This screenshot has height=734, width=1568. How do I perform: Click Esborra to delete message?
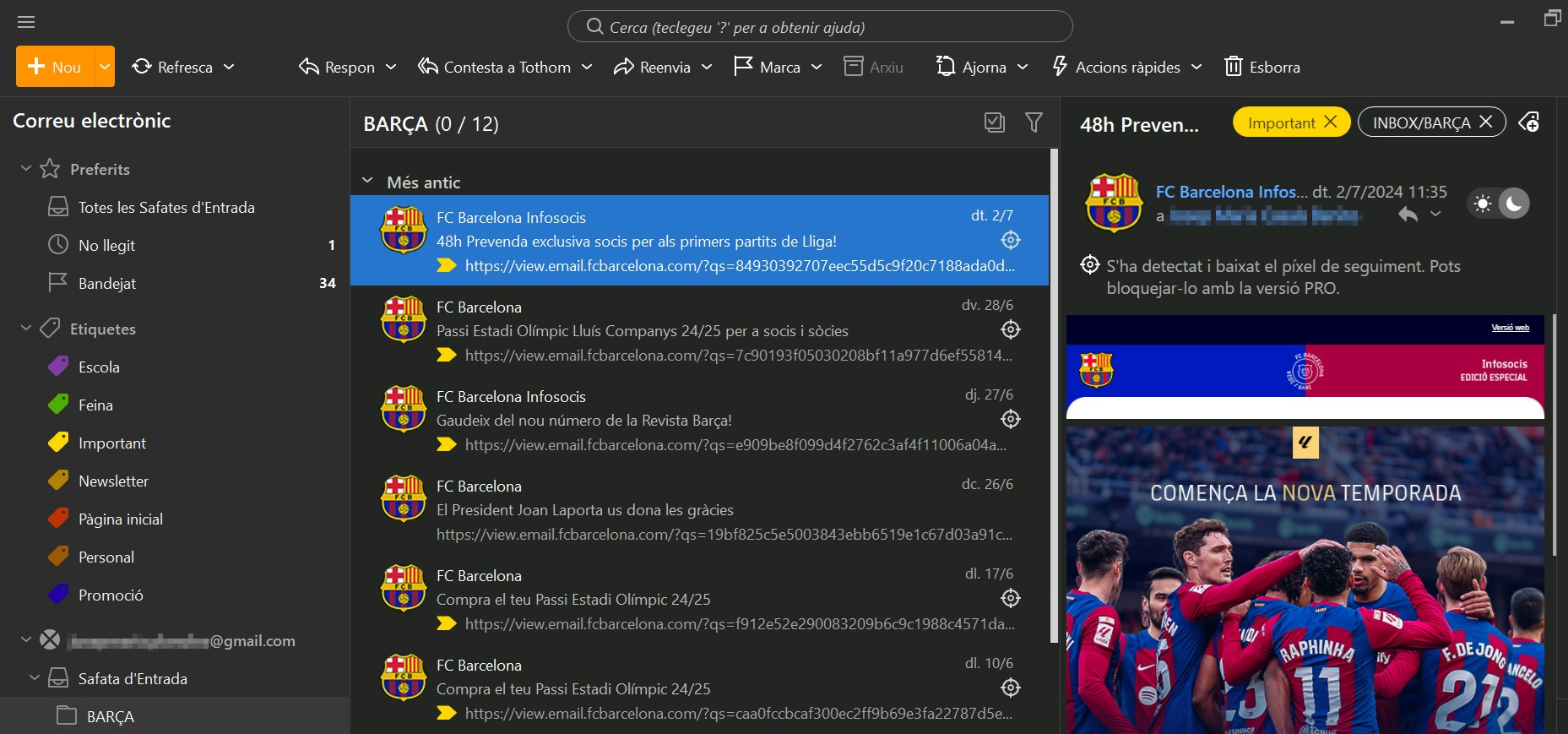coord(1262,67)
